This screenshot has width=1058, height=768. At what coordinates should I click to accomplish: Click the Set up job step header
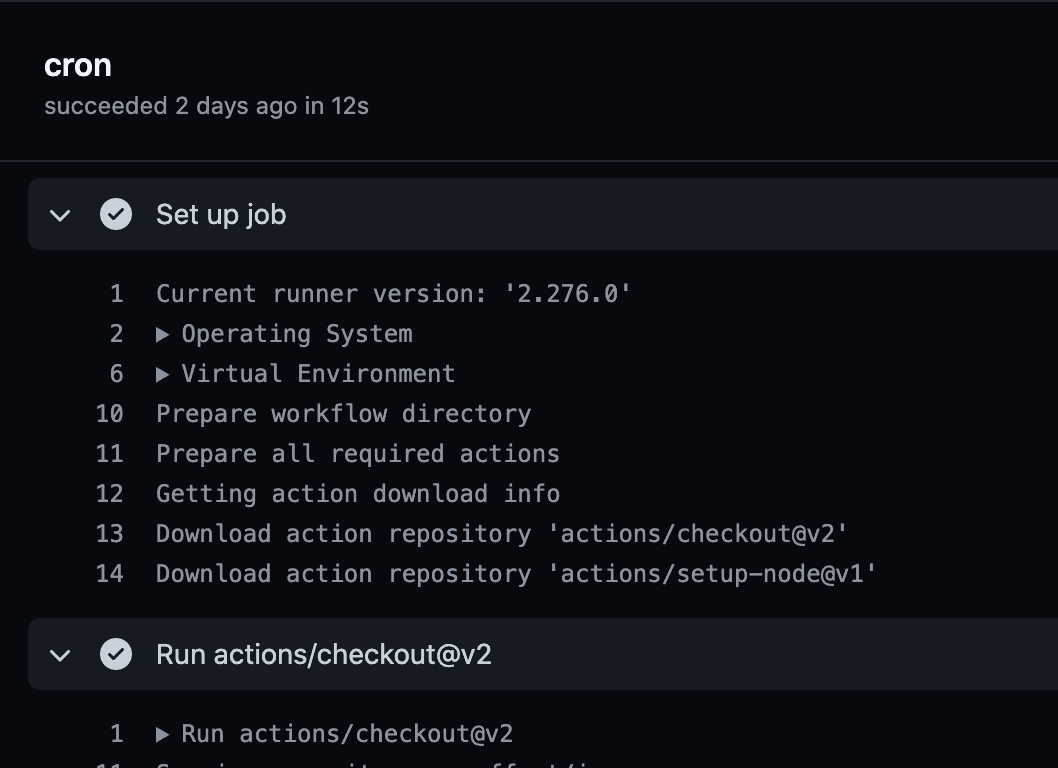[x=220, y=214]
